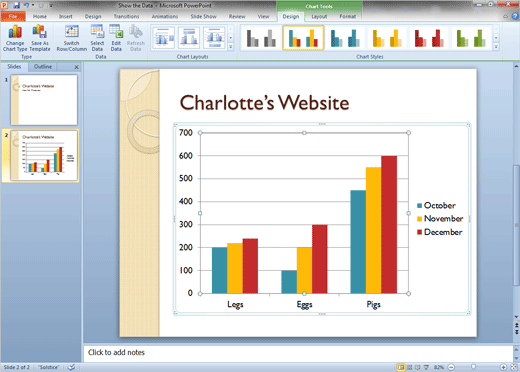Apply the red chart style
Viewport: 520px width, 372px height.
coord(429,38)
